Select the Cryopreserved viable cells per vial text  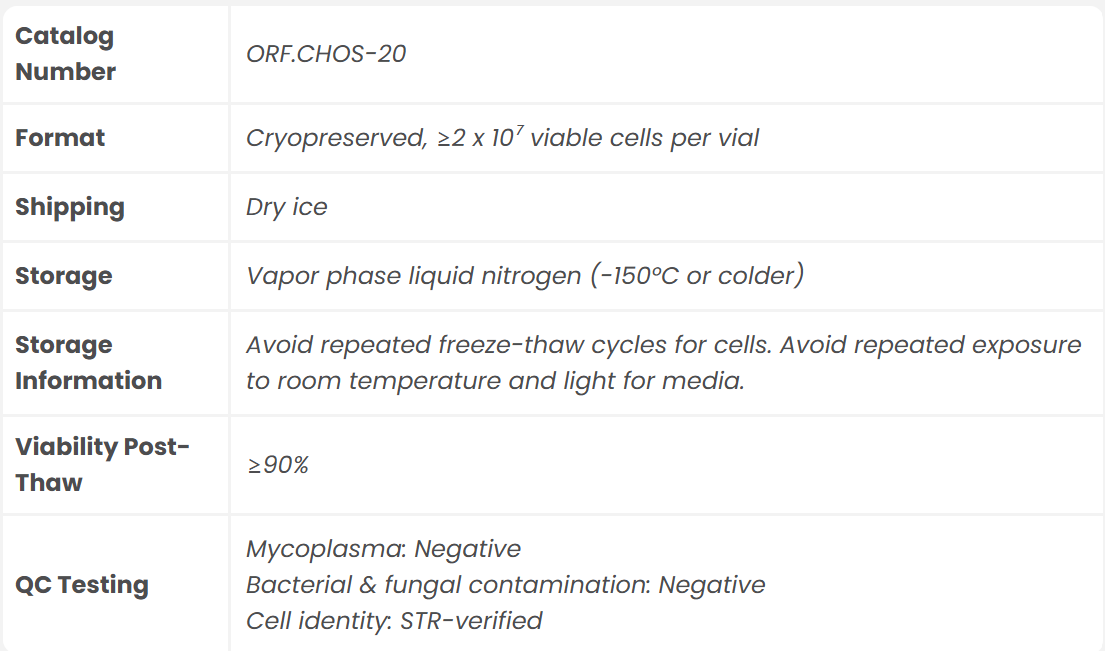[502, 137]
